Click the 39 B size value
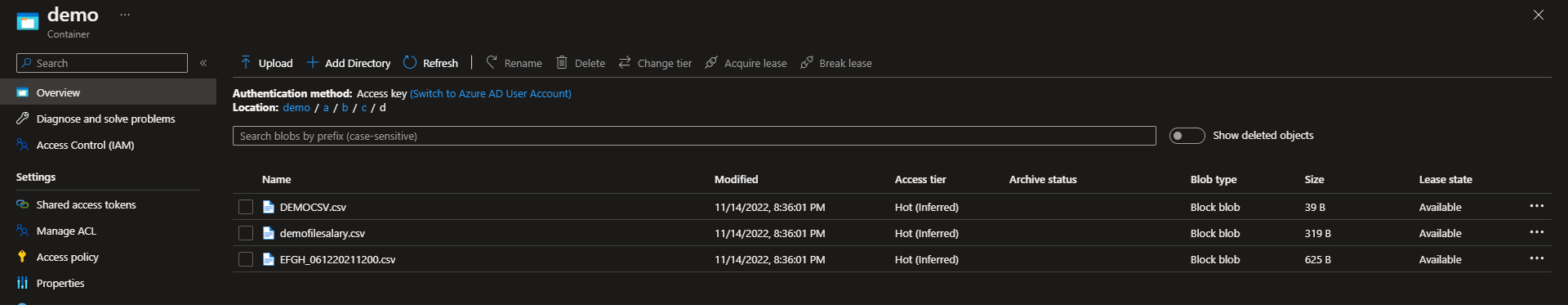Image resolution: width=1568 pixels, height=305 pixels. 1315,207
